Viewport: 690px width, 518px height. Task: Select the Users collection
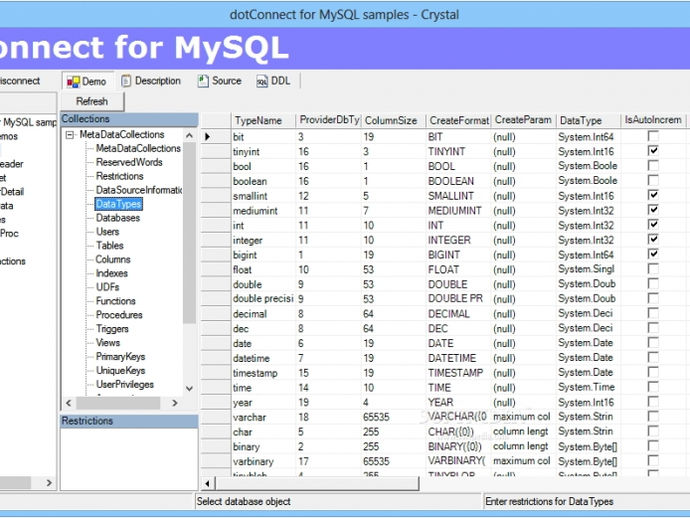[107, 232]
